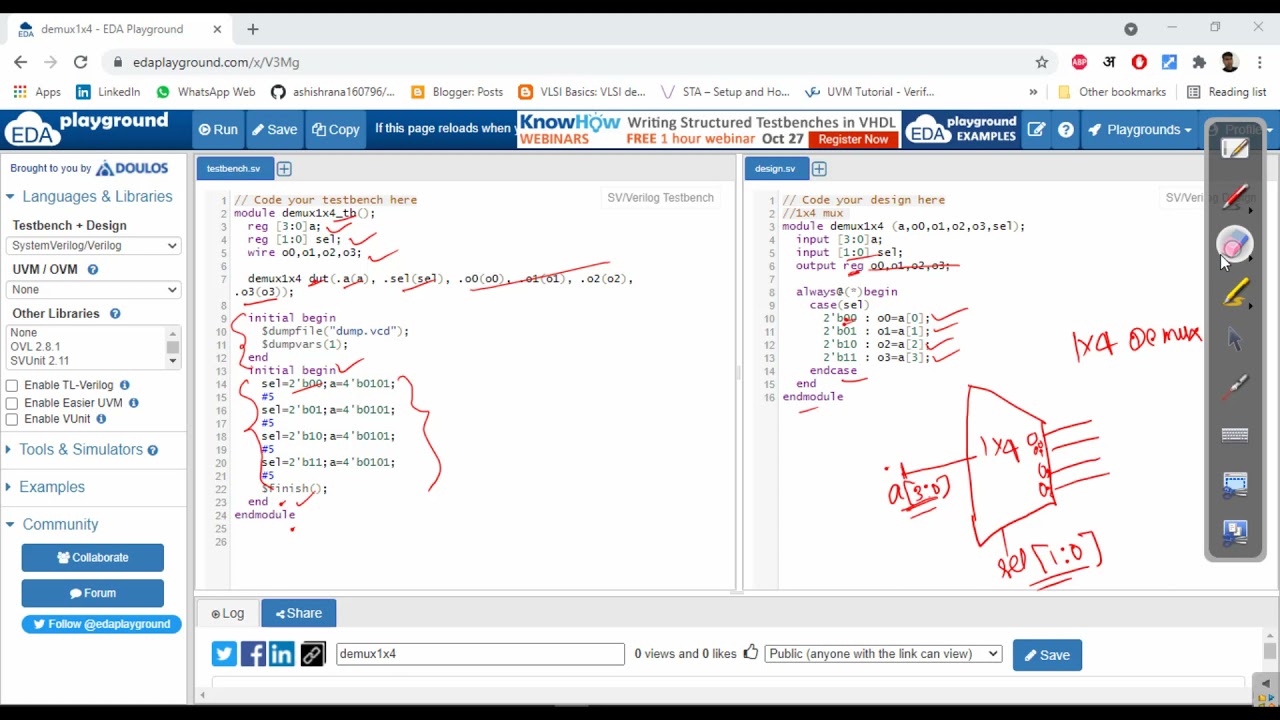1280x720 pixels.
Task: Open Other Libraries help info icon
Action: pyautogui.click(x=115, y=313)
